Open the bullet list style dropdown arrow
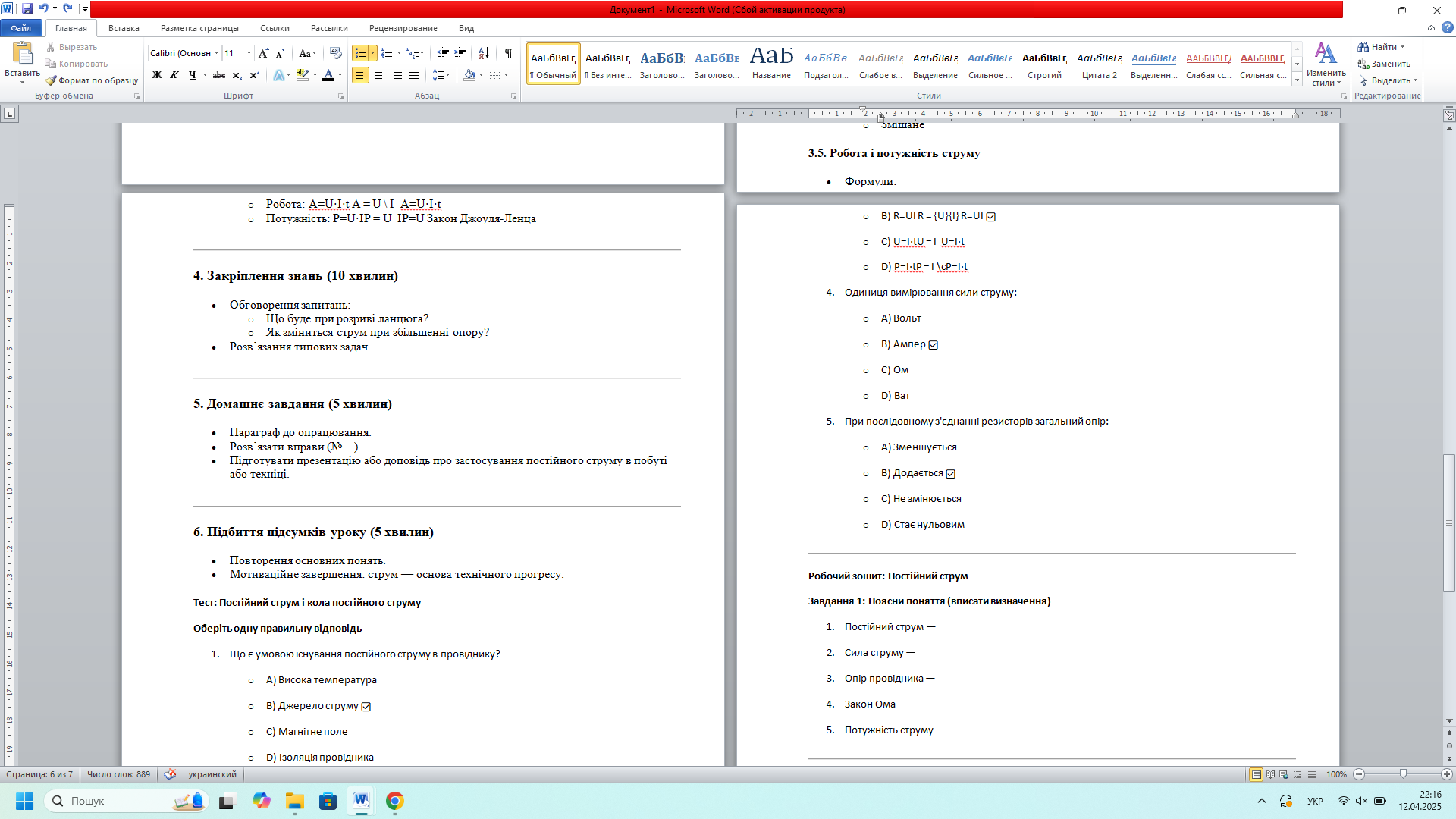This screenshot has height=819, width=1456. [x=372, y=53]
